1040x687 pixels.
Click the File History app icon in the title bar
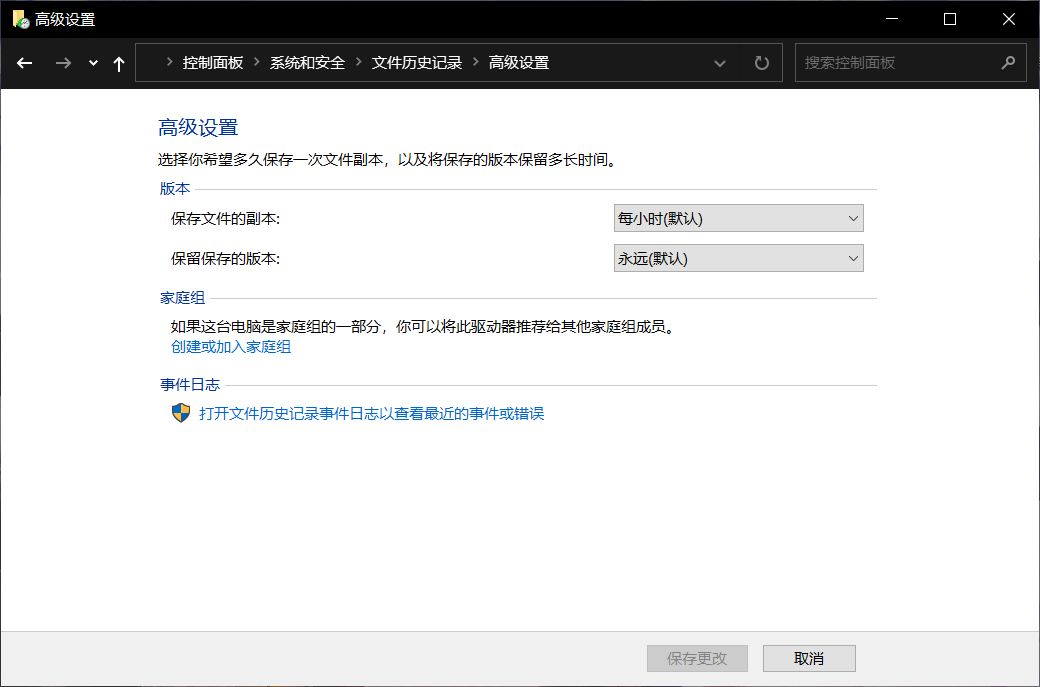21,18
